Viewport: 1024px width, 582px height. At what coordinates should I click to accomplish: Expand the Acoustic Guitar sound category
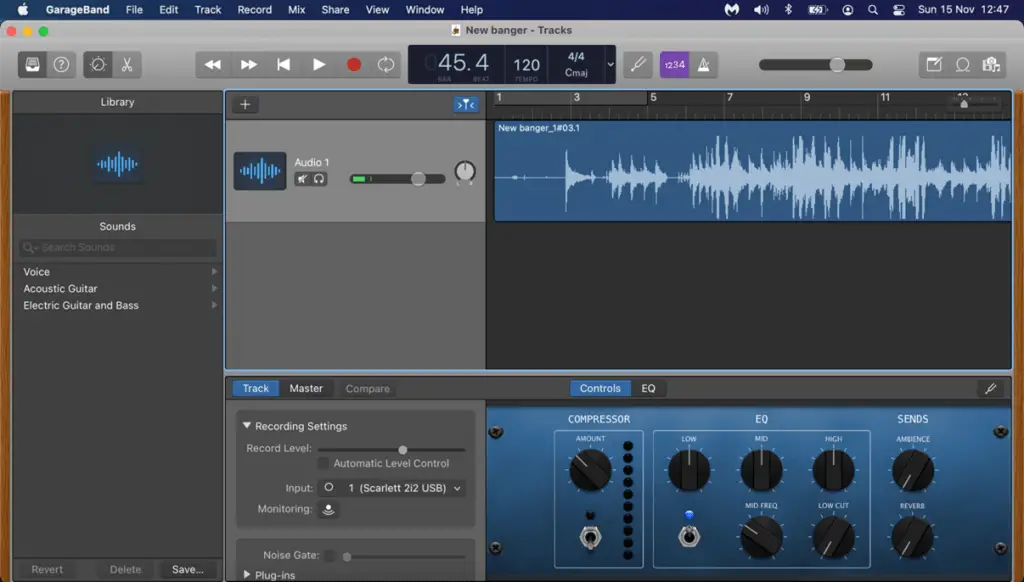click(x=214, y=289)
